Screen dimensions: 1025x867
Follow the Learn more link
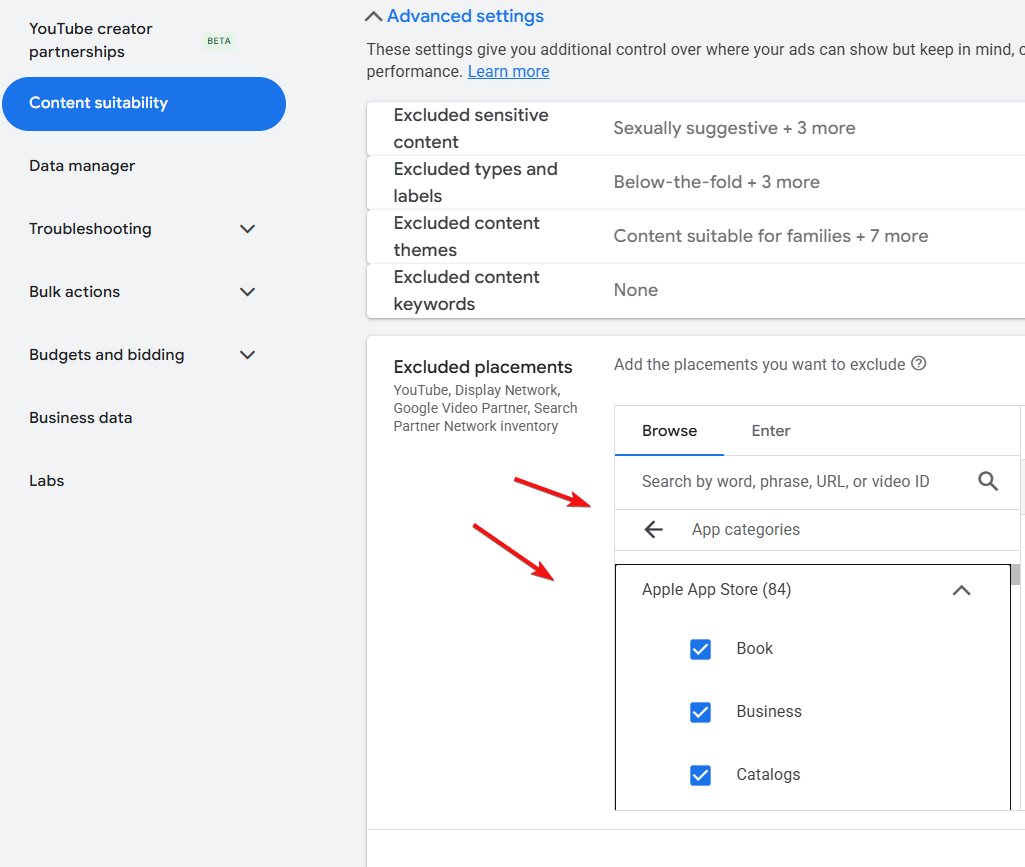pos(509,71)
